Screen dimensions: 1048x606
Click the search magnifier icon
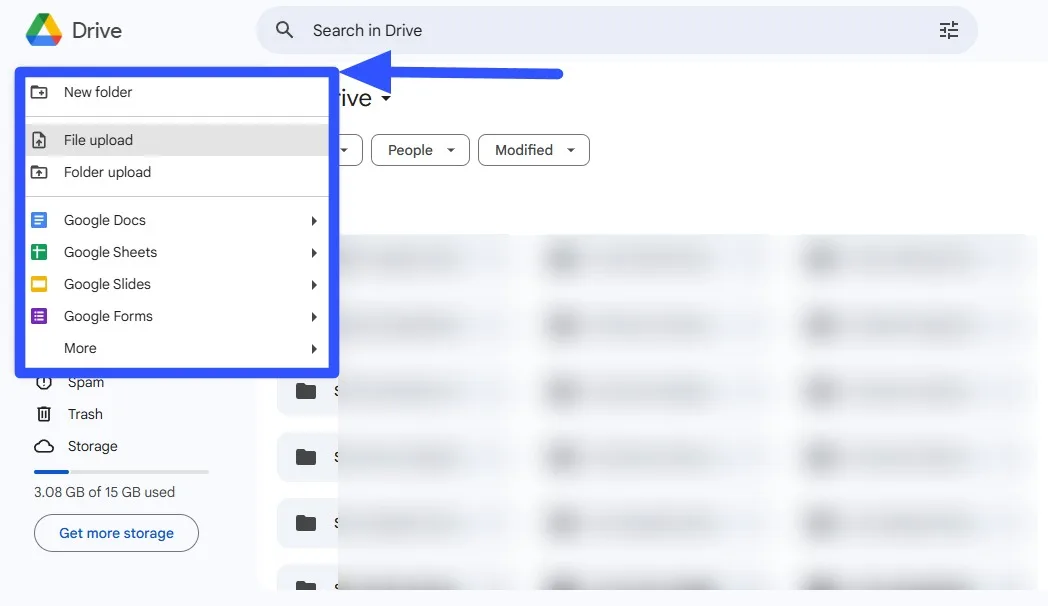pos(285,30)
